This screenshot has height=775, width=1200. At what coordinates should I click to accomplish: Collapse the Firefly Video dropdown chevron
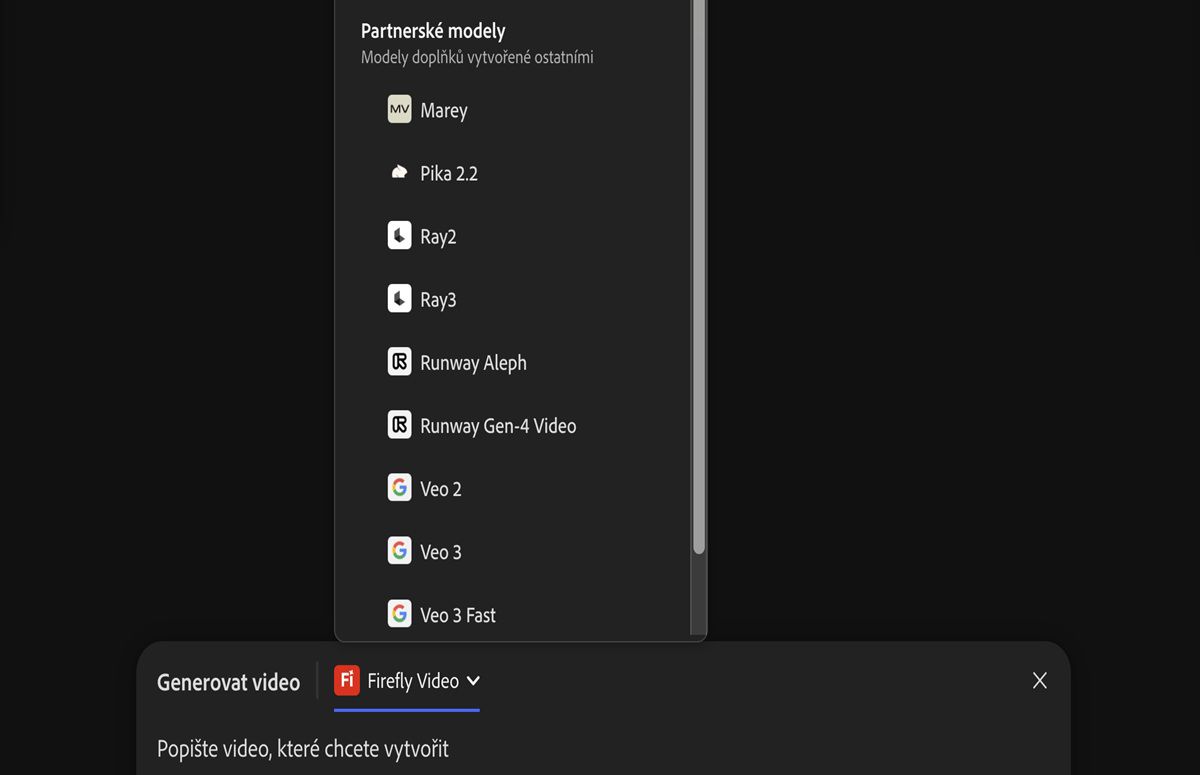click(x=473, y=681)
